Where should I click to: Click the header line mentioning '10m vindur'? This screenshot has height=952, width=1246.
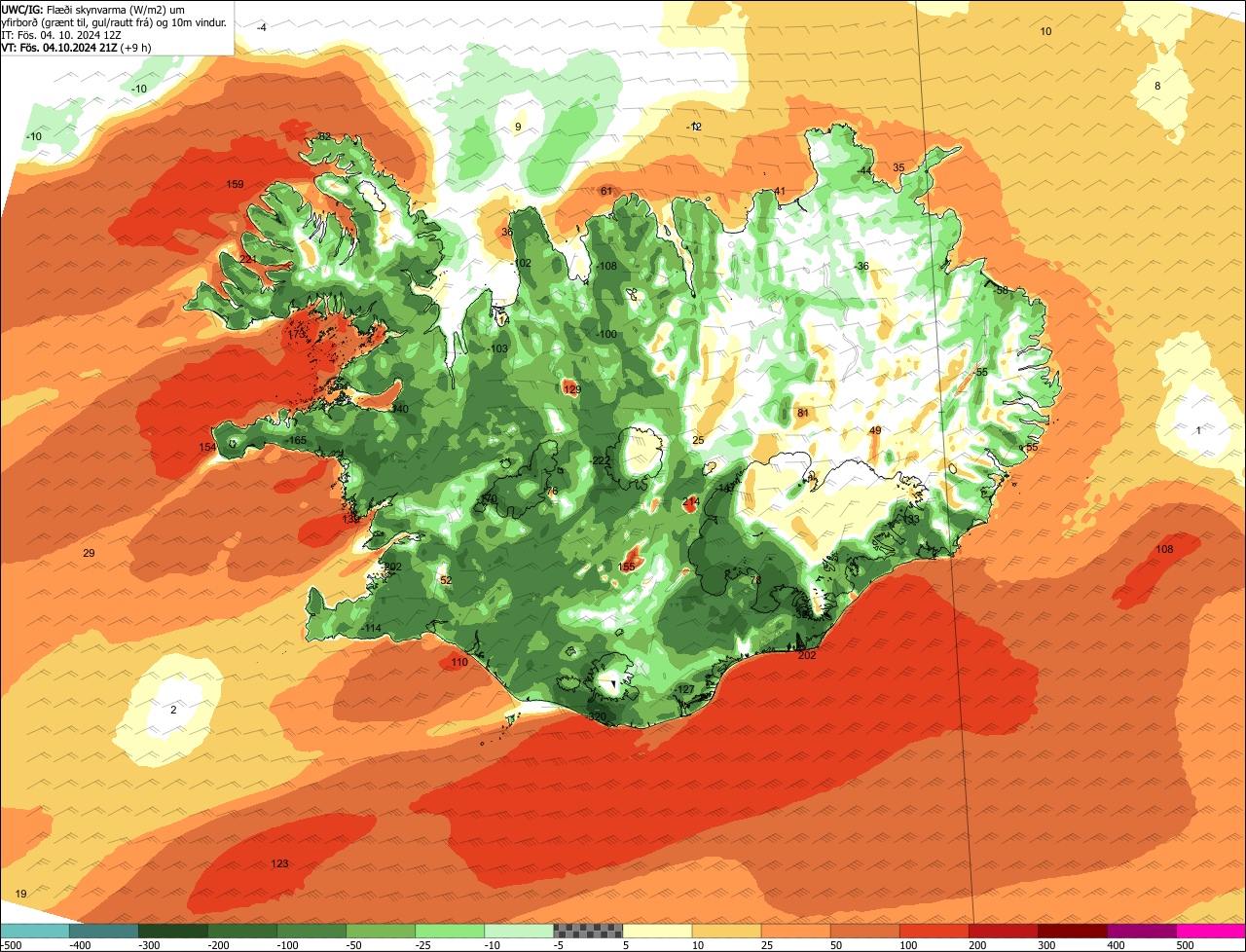click(113, 21)
